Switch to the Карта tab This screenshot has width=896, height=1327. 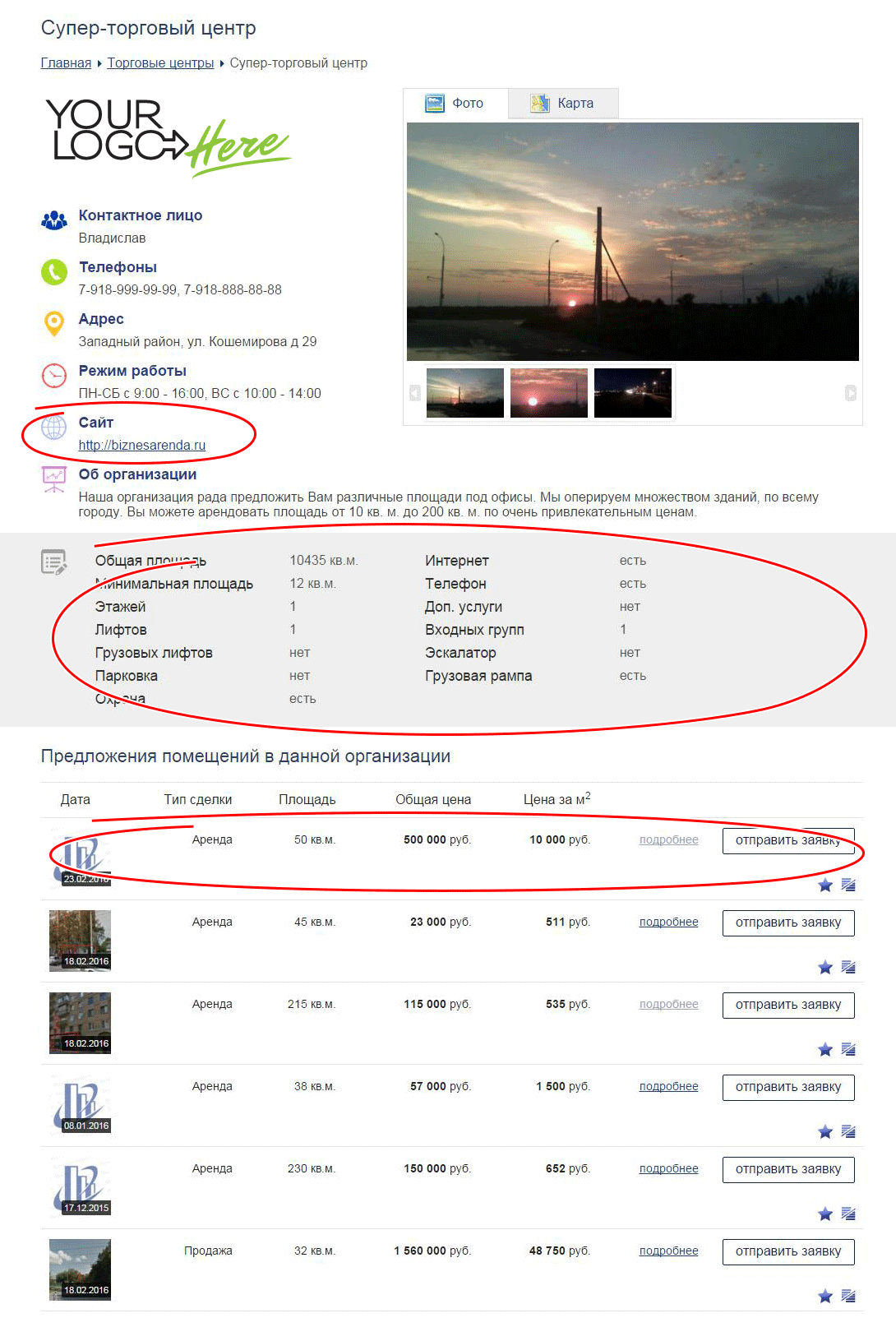(x=563, y=104)
